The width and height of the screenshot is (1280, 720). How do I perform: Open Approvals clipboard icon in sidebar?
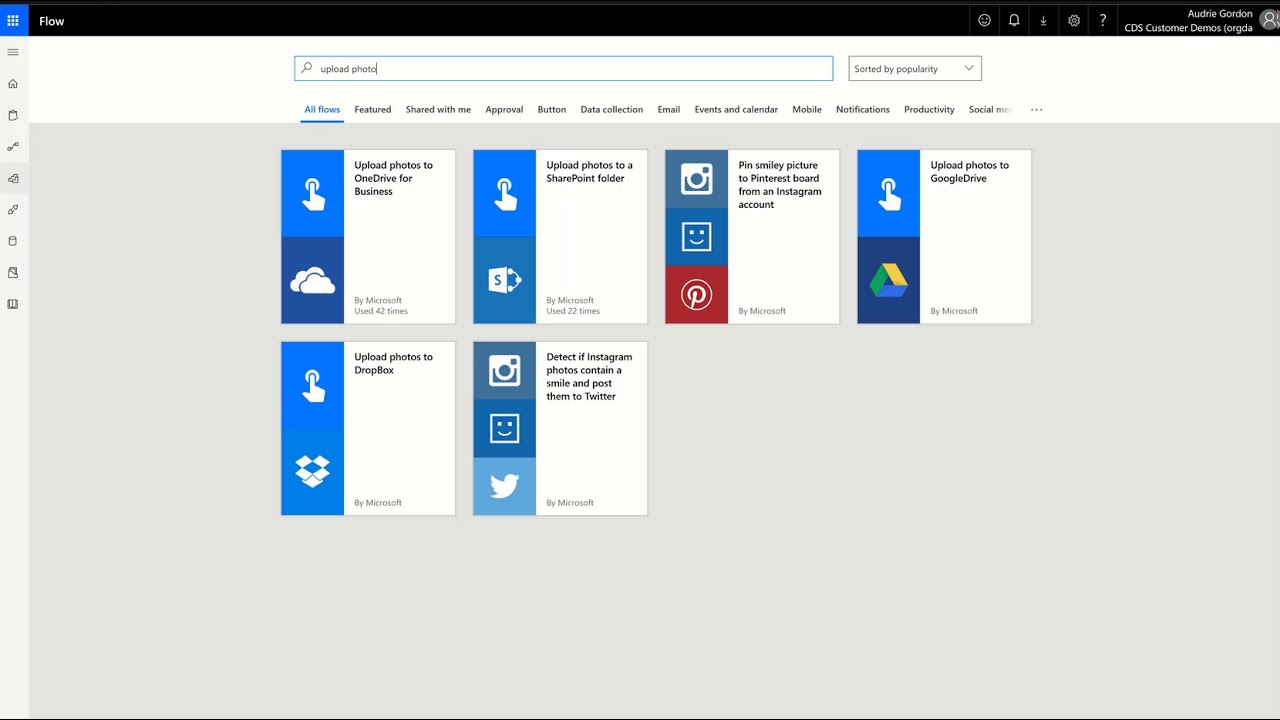[13, 115]
